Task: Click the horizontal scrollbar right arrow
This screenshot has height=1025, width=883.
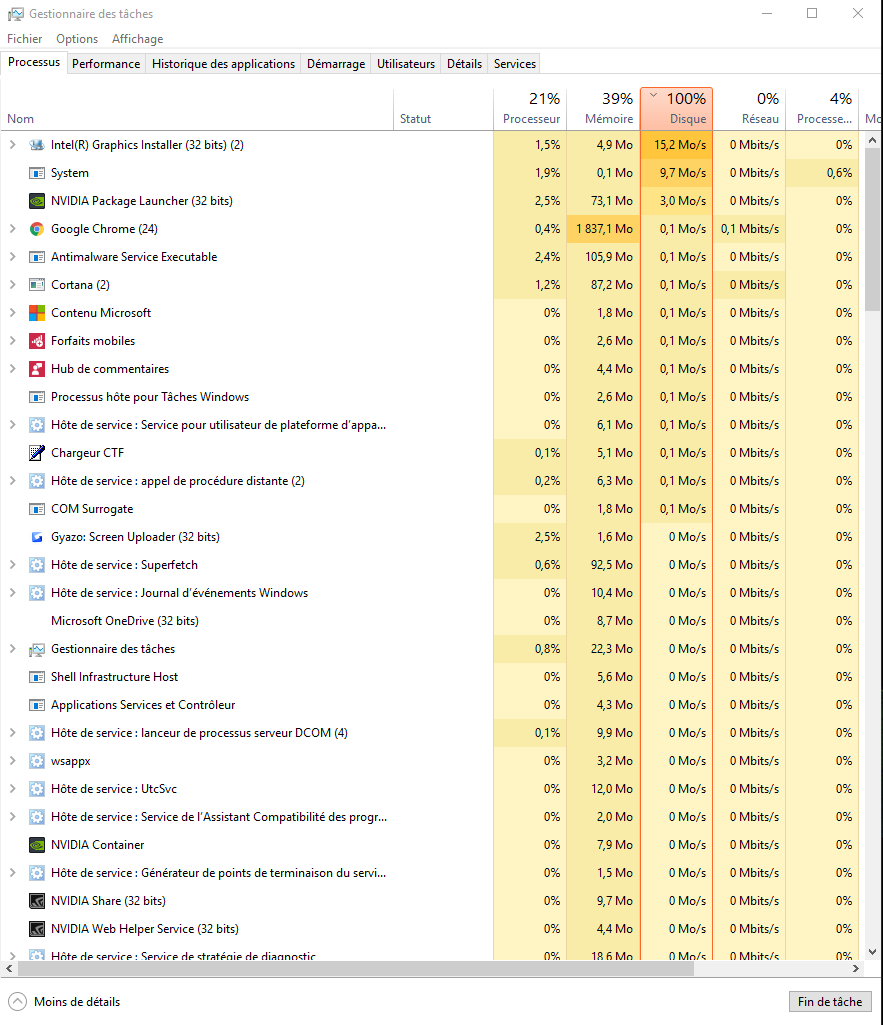Action: [856, 968]
